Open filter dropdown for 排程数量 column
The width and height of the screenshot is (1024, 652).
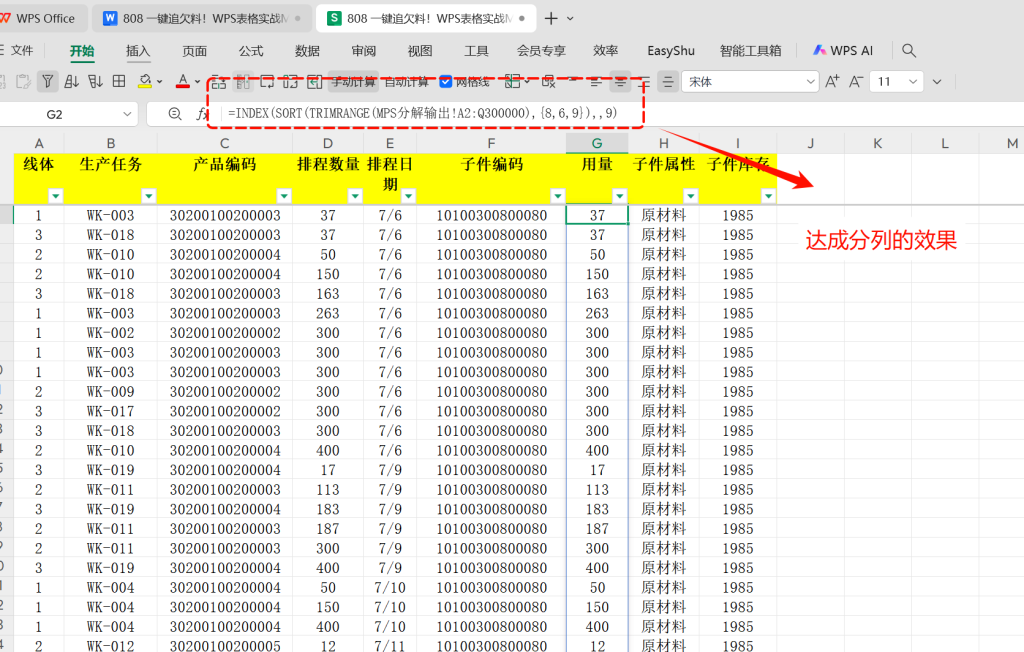pyautogui.click(x=355, y=195)
